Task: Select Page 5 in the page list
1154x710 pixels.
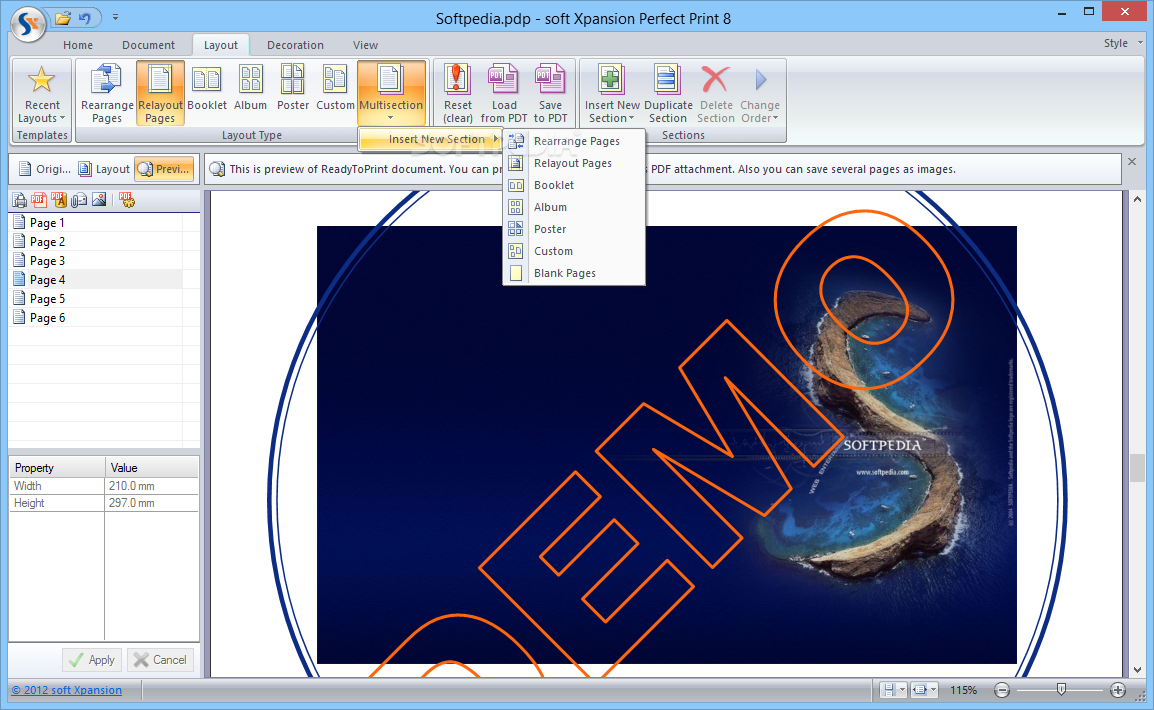Action: pyautogui.click(x=96, y=299)
